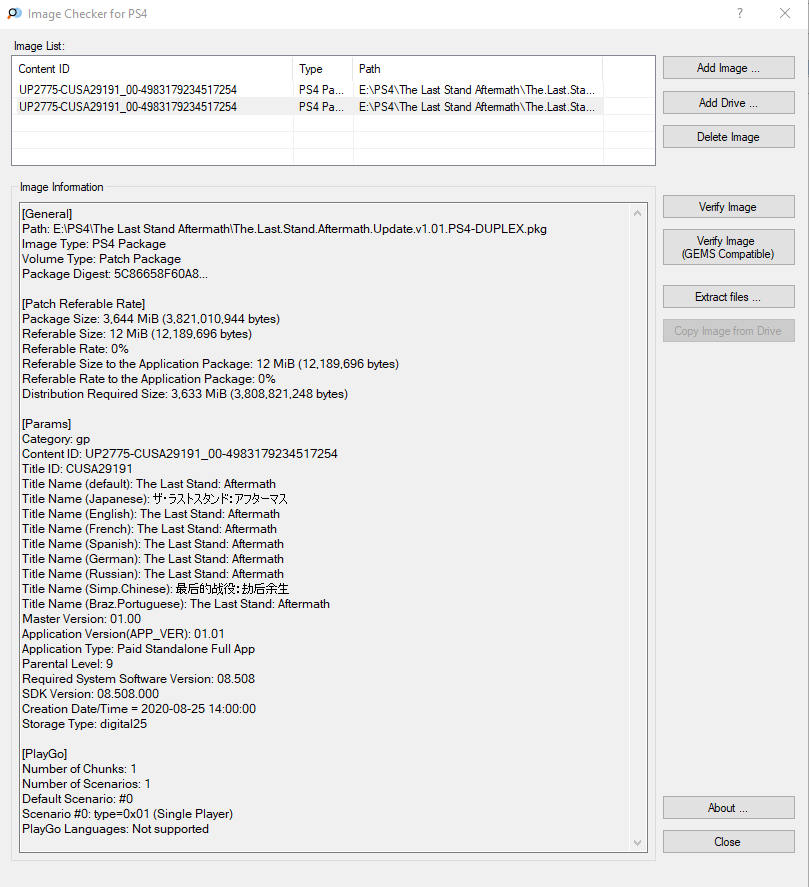809x887 pixels.
Task: Delete the selected image from list
Action: pyautogui.click(x=729, y=137)
